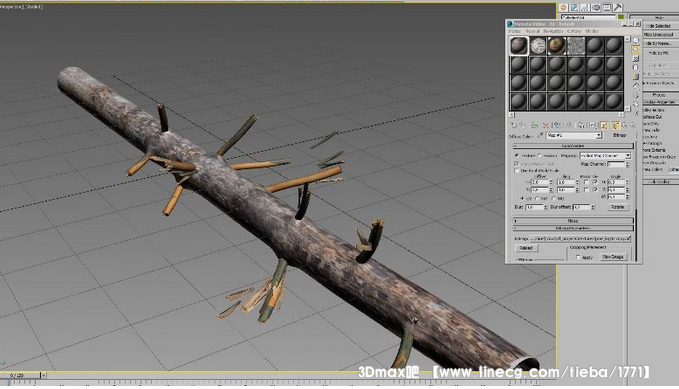Click the Make Preview icon
The height and width of the screenshot is (389, 679).
(636, 86)
